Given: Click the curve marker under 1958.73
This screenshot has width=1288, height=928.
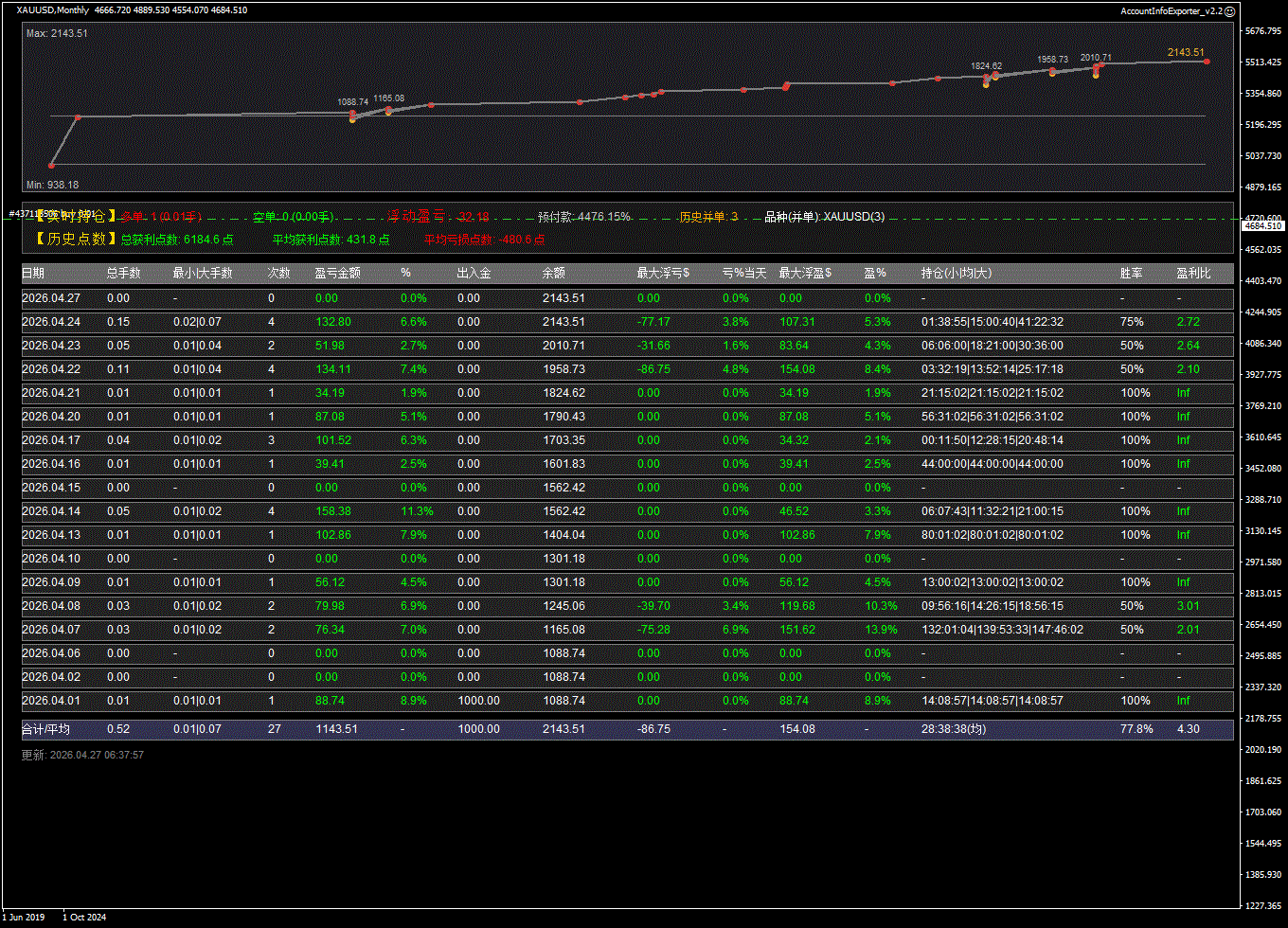Looking at the screenshot, I should [x=1052, y=71].
